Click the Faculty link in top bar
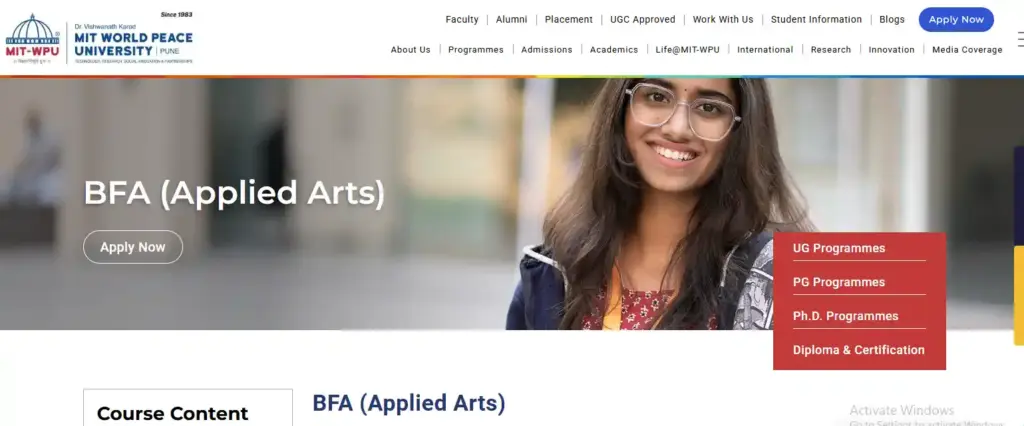 [x=462, y=20]
